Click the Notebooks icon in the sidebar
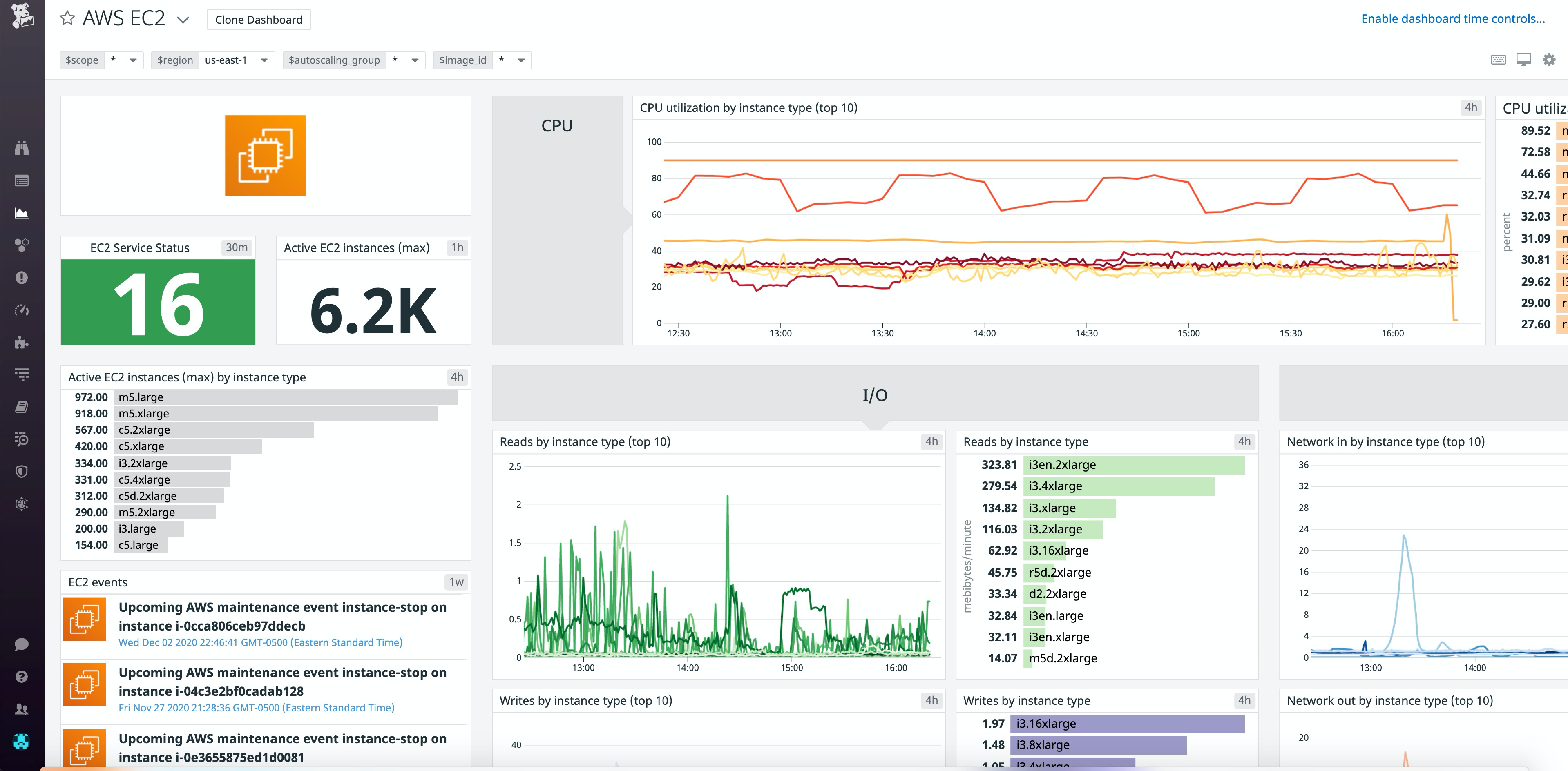The image size is (1568, 771). 21,407
